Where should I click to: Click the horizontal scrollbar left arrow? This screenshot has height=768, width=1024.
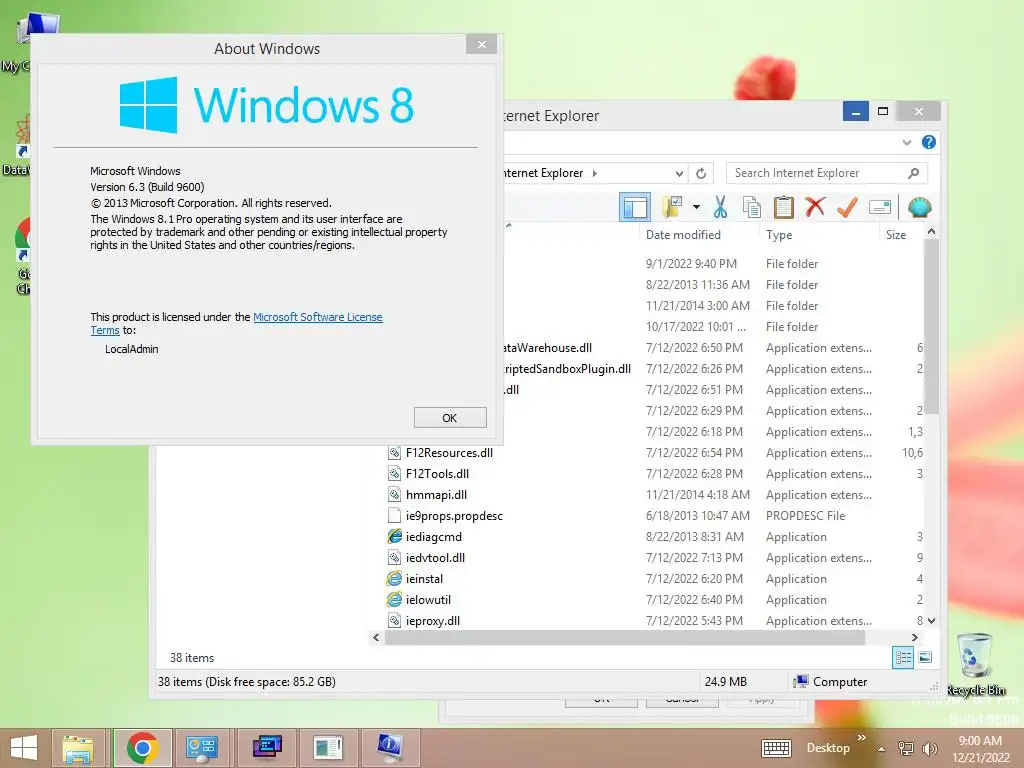pyautogui.click(x=376, y=637)
